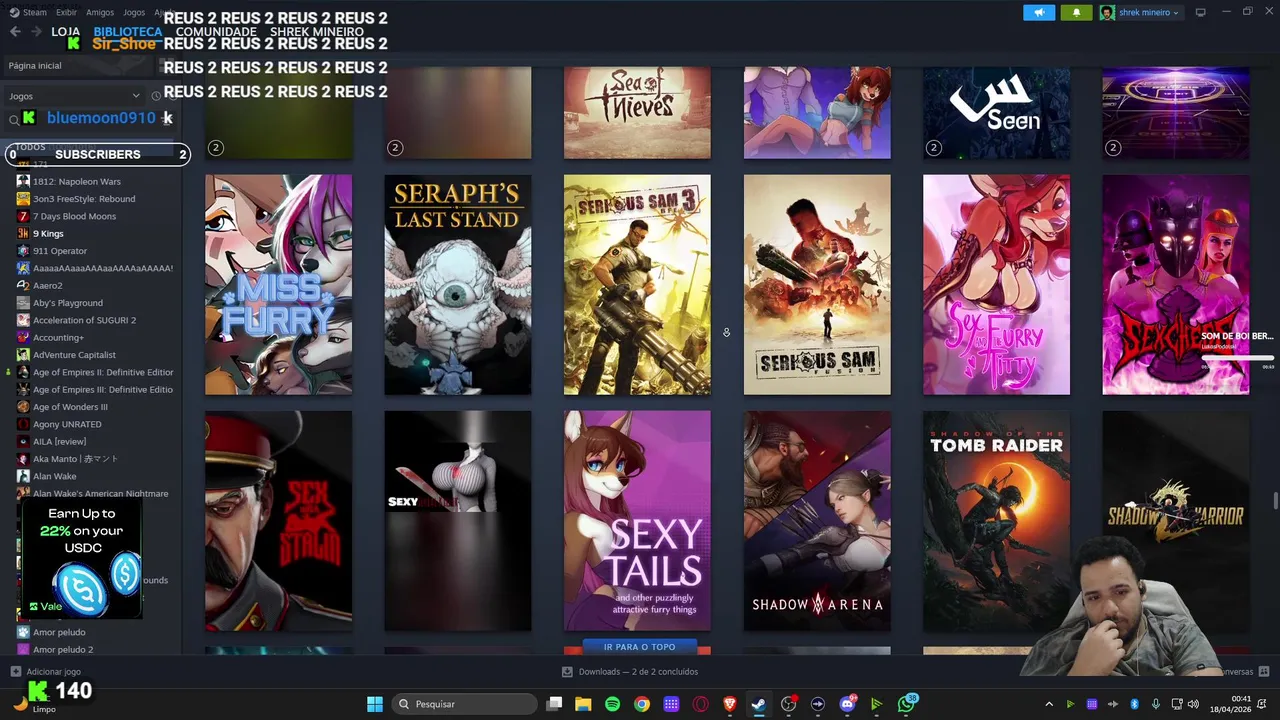Image resolution: width=1280 pixels, height=720 pixels.
Task: Click the Aby's Playground game icon
Action: point(23,303)
